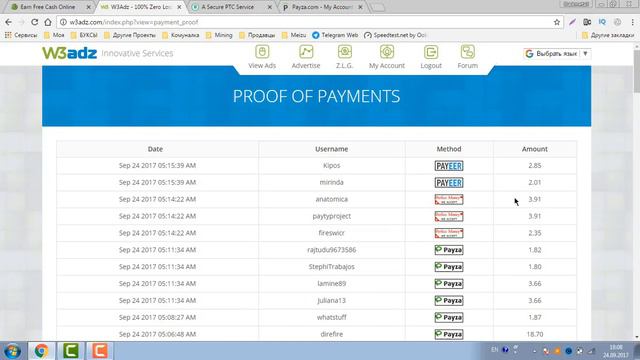Click the Username column header
The image size is (640, 360).
click(331, 149)
